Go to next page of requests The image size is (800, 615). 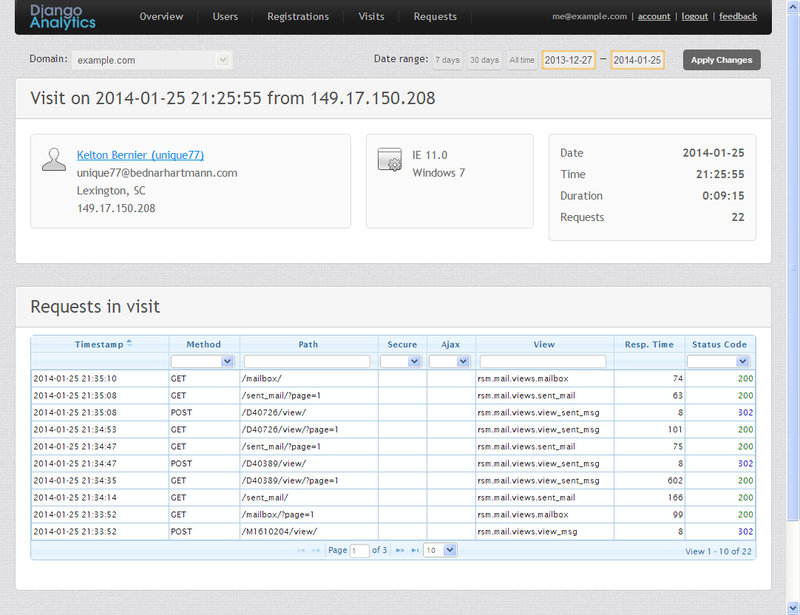point(400,550)
